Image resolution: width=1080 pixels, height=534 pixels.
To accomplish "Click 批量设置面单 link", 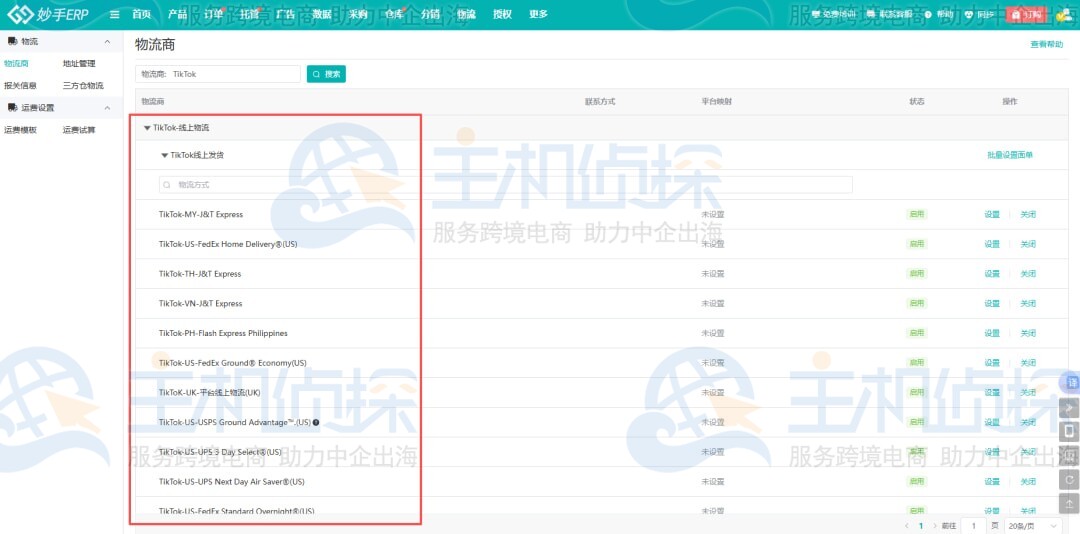I will tap(1009, 155).
